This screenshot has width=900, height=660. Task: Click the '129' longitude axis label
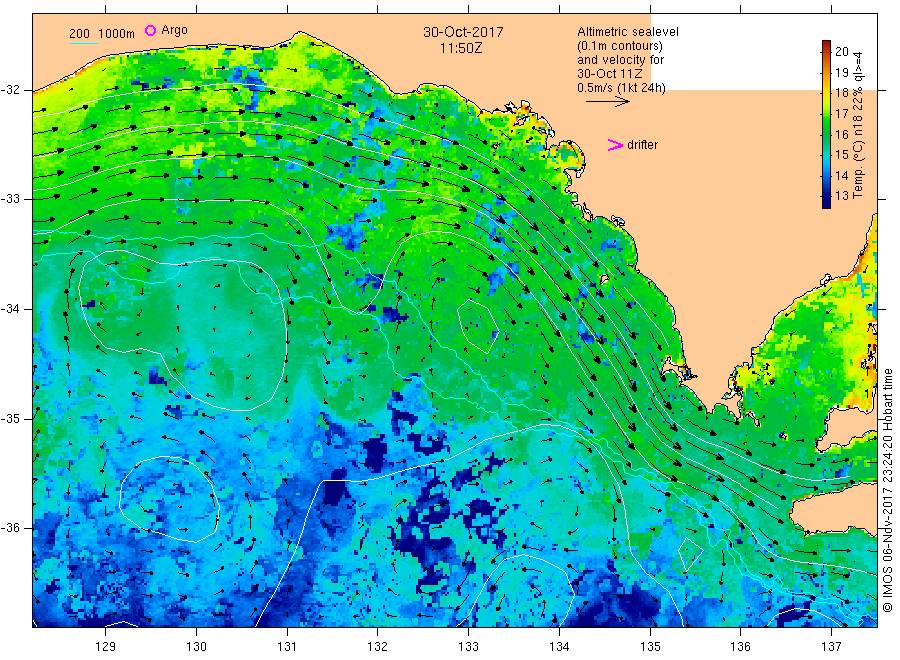(x=106, y=647)
